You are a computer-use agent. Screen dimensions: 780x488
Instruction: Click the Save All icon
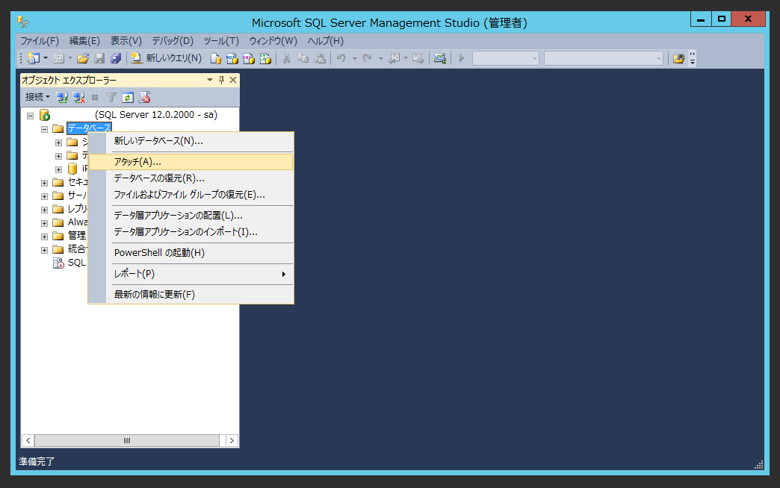pyautogui.click(x=116, y=59)
